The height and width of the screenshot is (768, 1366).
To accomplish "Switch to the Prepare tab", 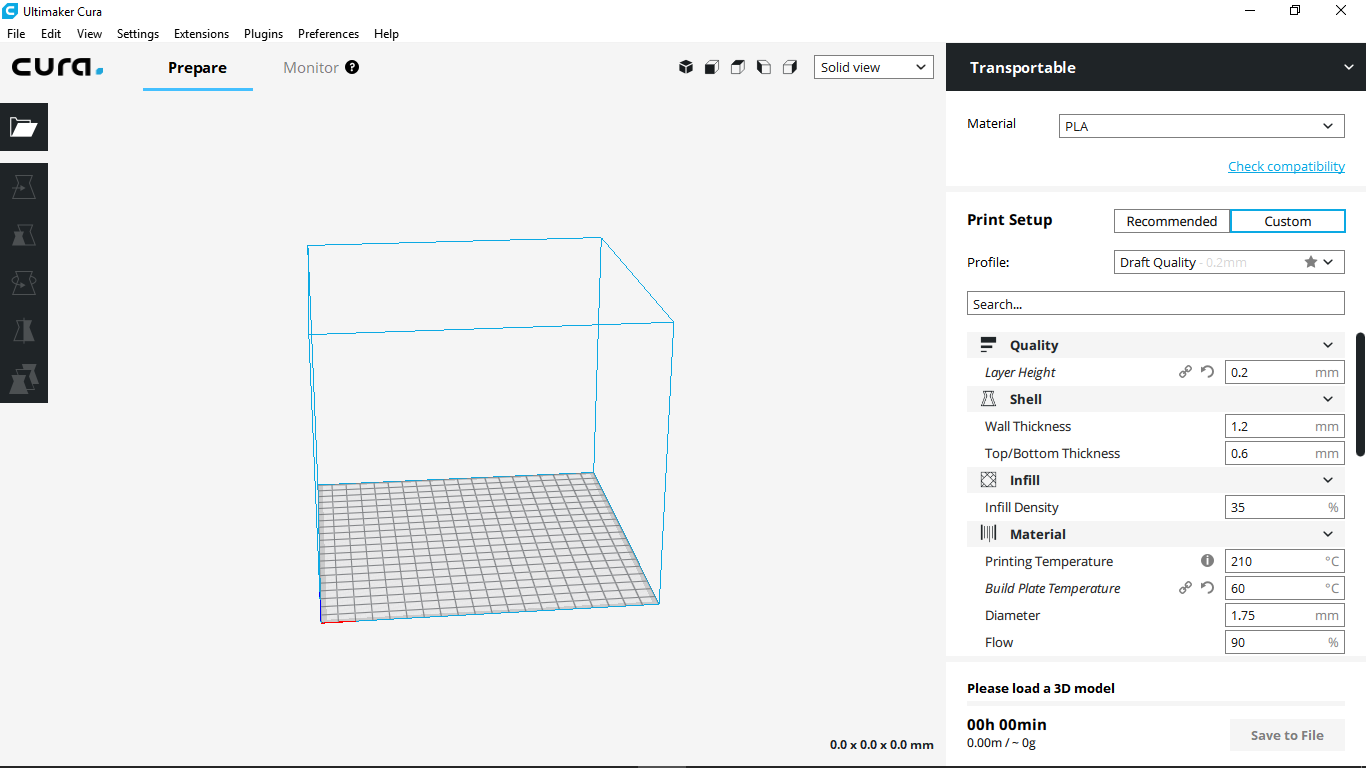I will point(198,67).
